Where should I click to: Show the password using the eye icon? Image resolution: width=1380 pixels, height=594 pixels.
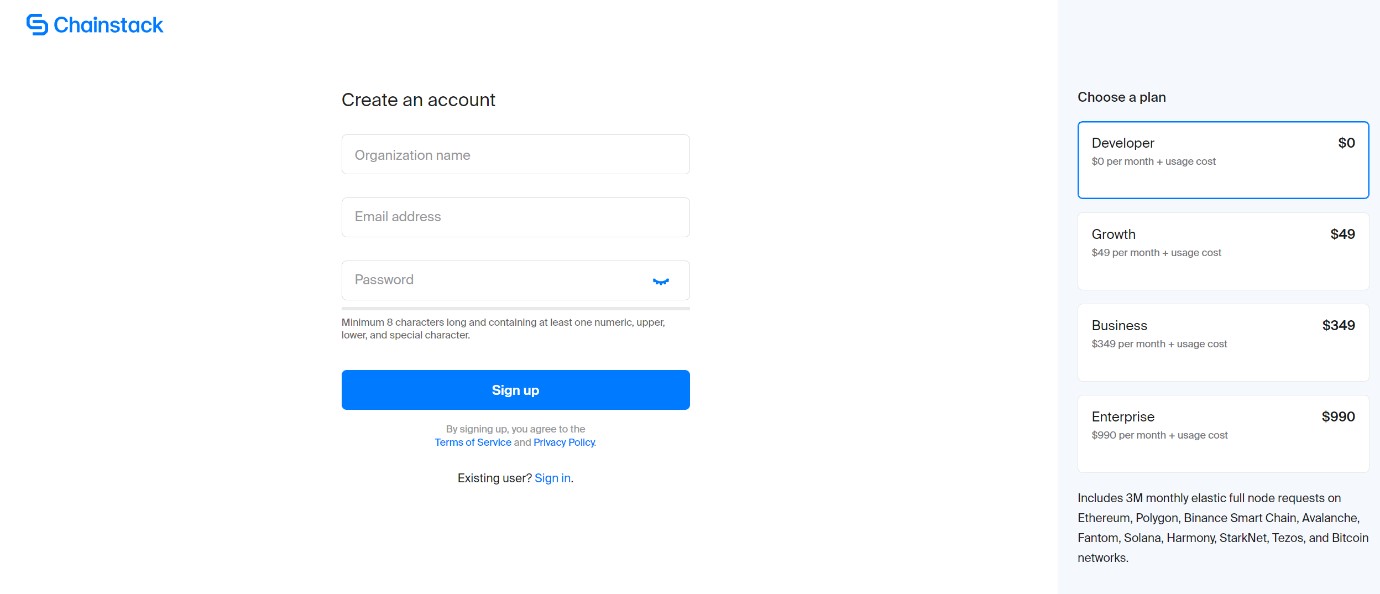[660, 281]
